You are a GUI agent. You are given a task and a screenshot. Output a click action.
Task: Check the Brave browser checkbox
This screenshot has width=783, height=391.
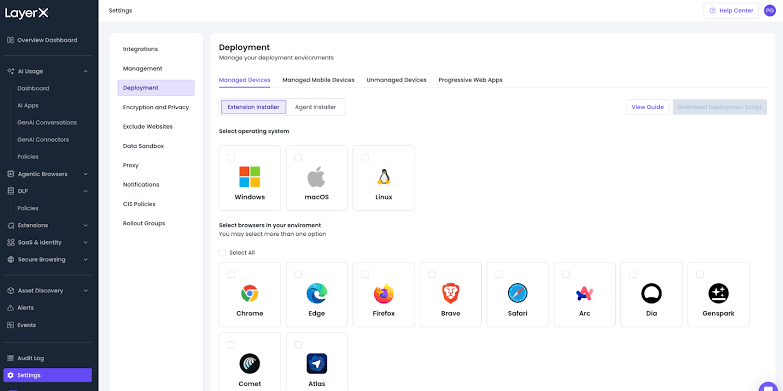[432, 274]
